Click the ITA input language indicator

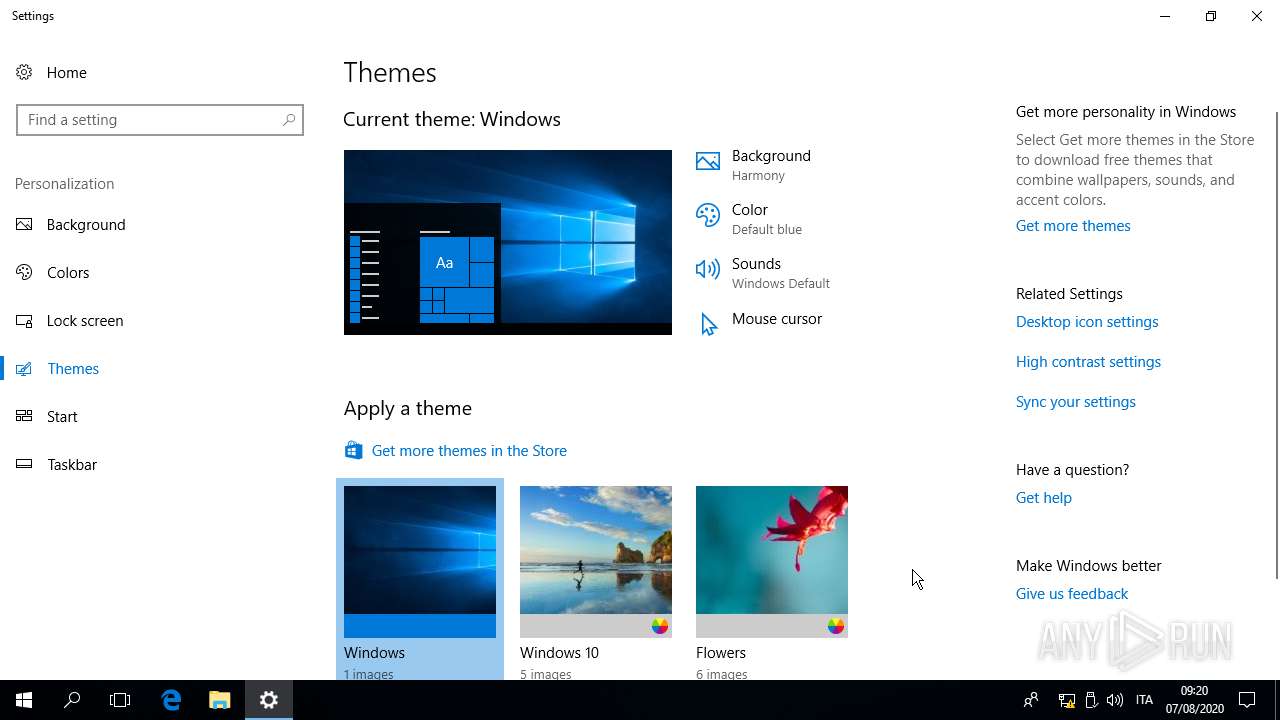click(1145, 700)
